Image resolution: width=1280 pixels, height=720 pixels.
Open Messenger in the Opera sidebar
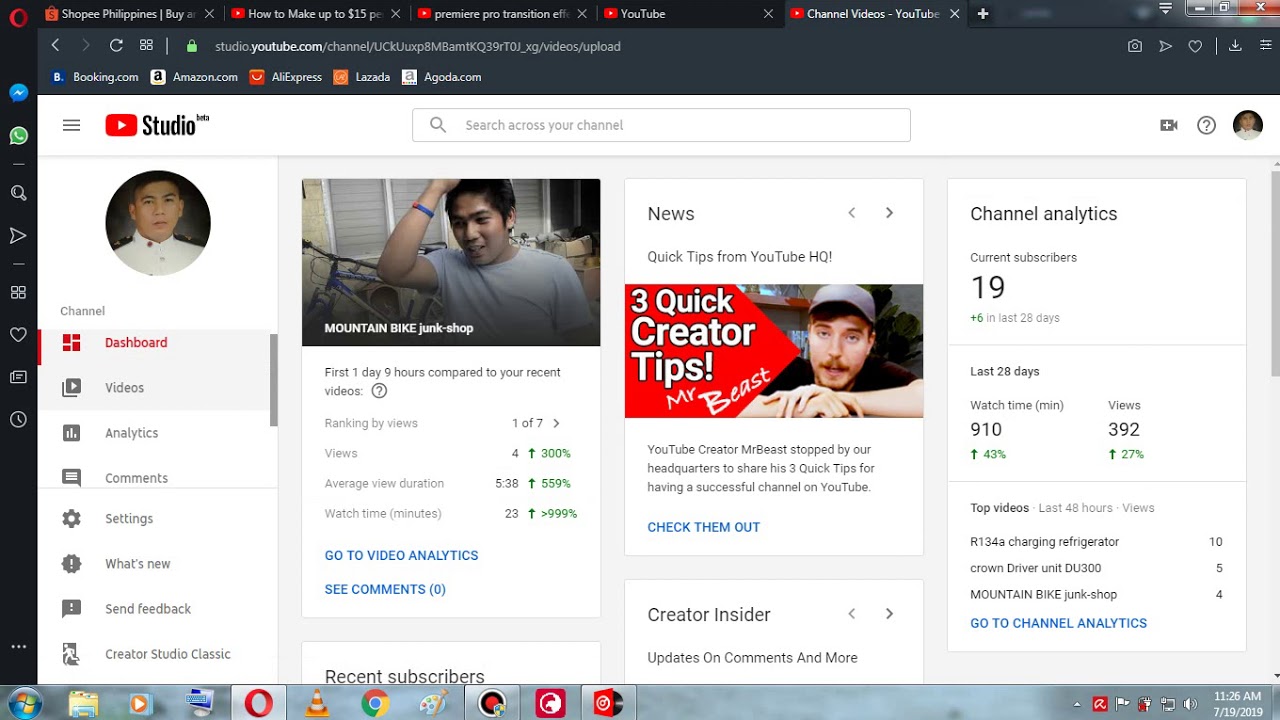click(18, 93)
